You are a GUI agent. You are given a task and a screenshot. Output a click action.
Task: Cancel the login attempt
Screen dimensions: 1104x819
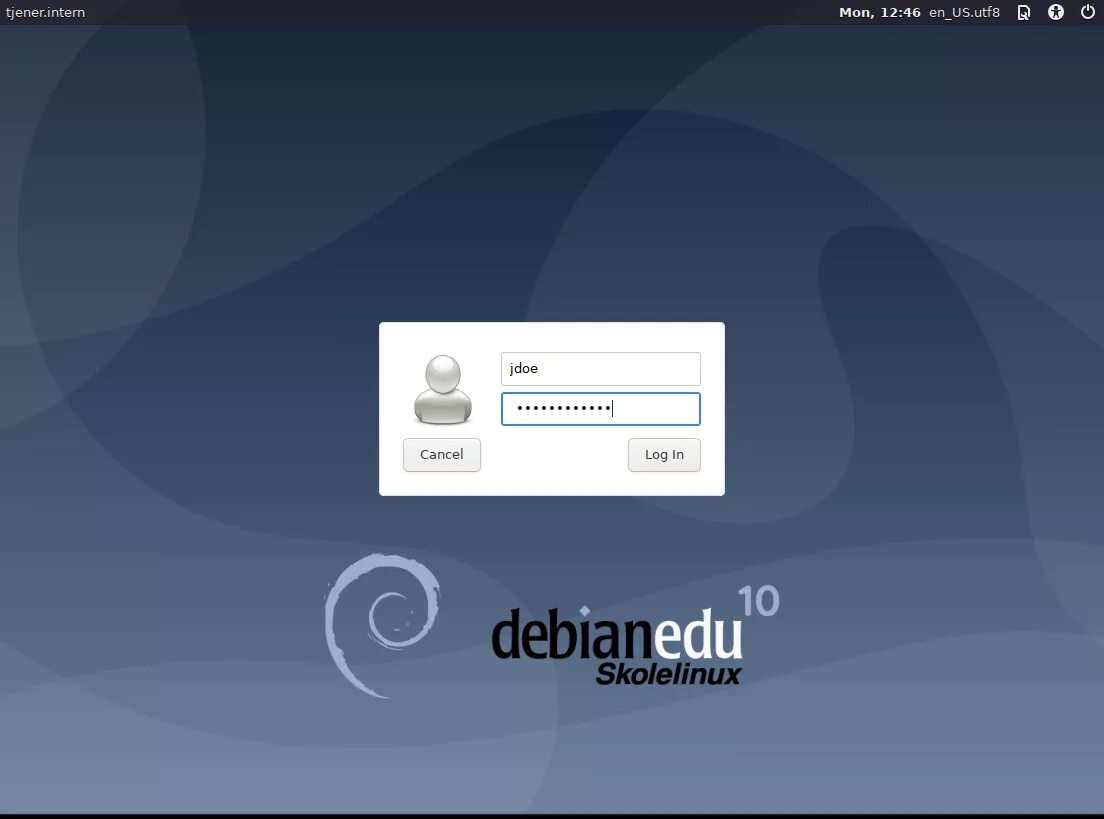point(441,455)
